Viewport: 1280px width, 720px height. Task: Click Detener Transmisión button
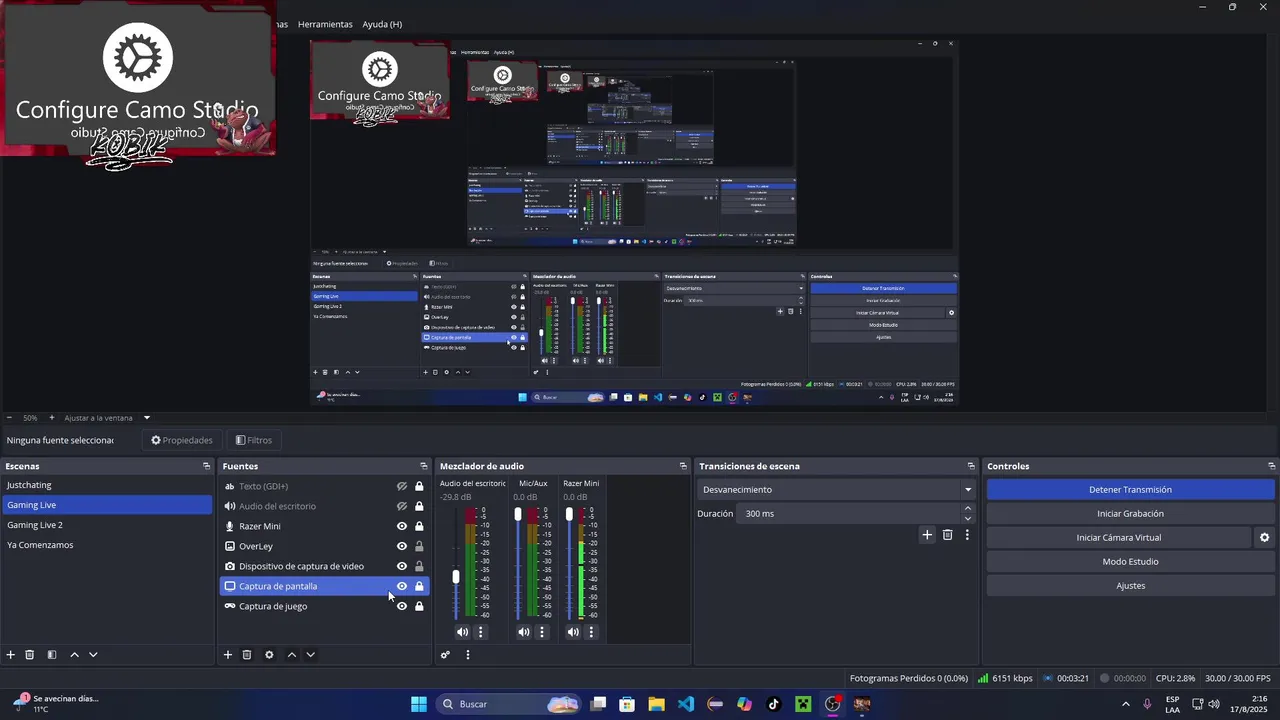tap(1130, 490)
